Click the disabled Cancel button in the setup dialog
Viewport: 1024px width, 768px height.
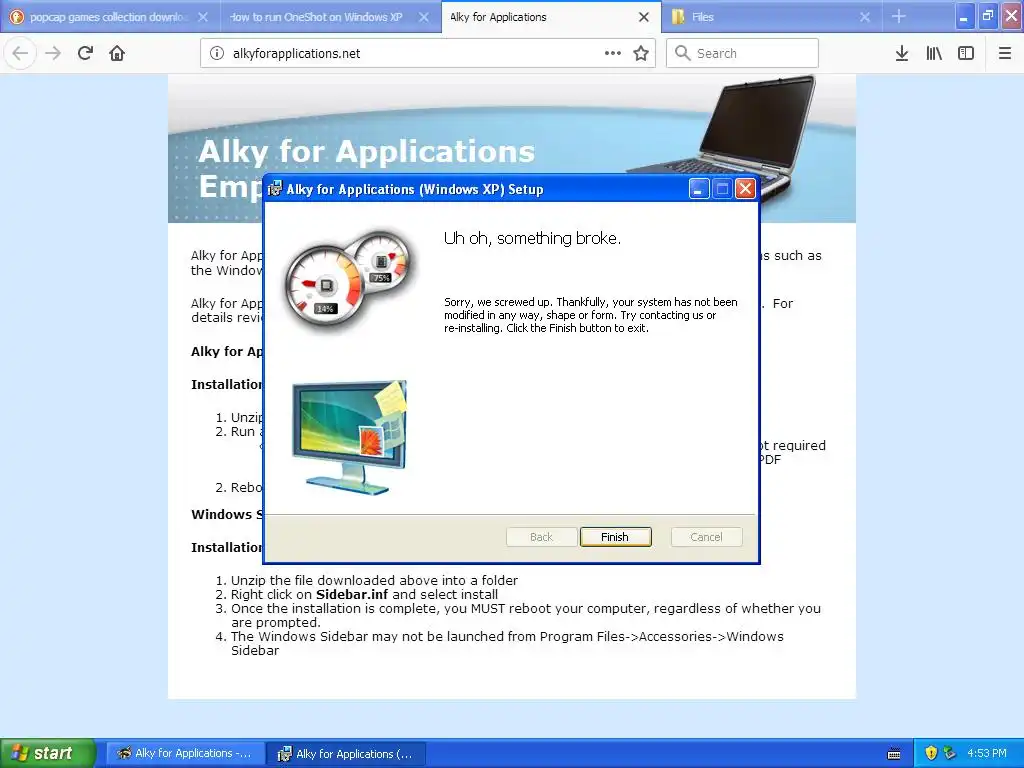706,537
